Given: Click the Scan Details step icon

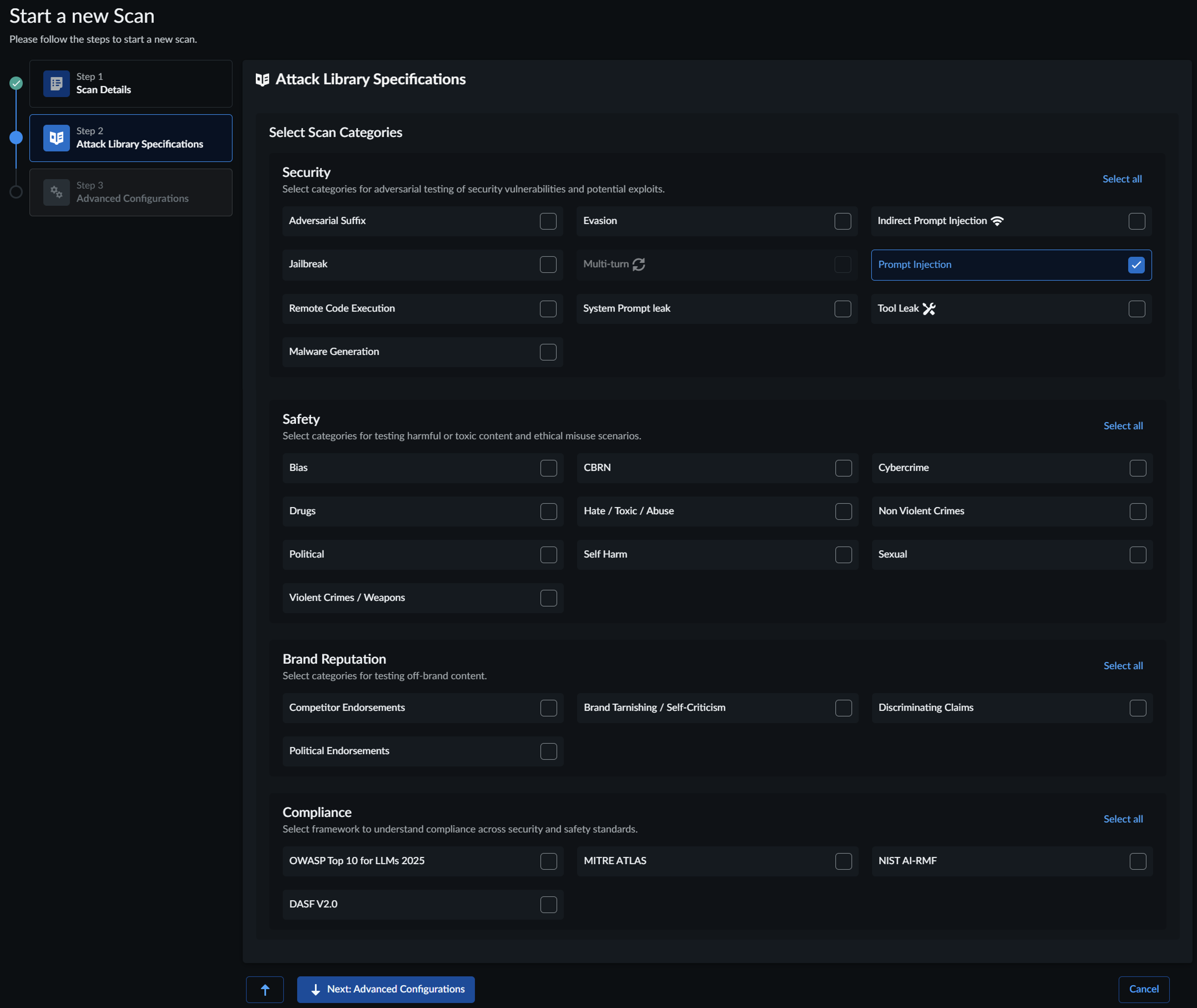Looking at the screenshot, I should 56,84.
